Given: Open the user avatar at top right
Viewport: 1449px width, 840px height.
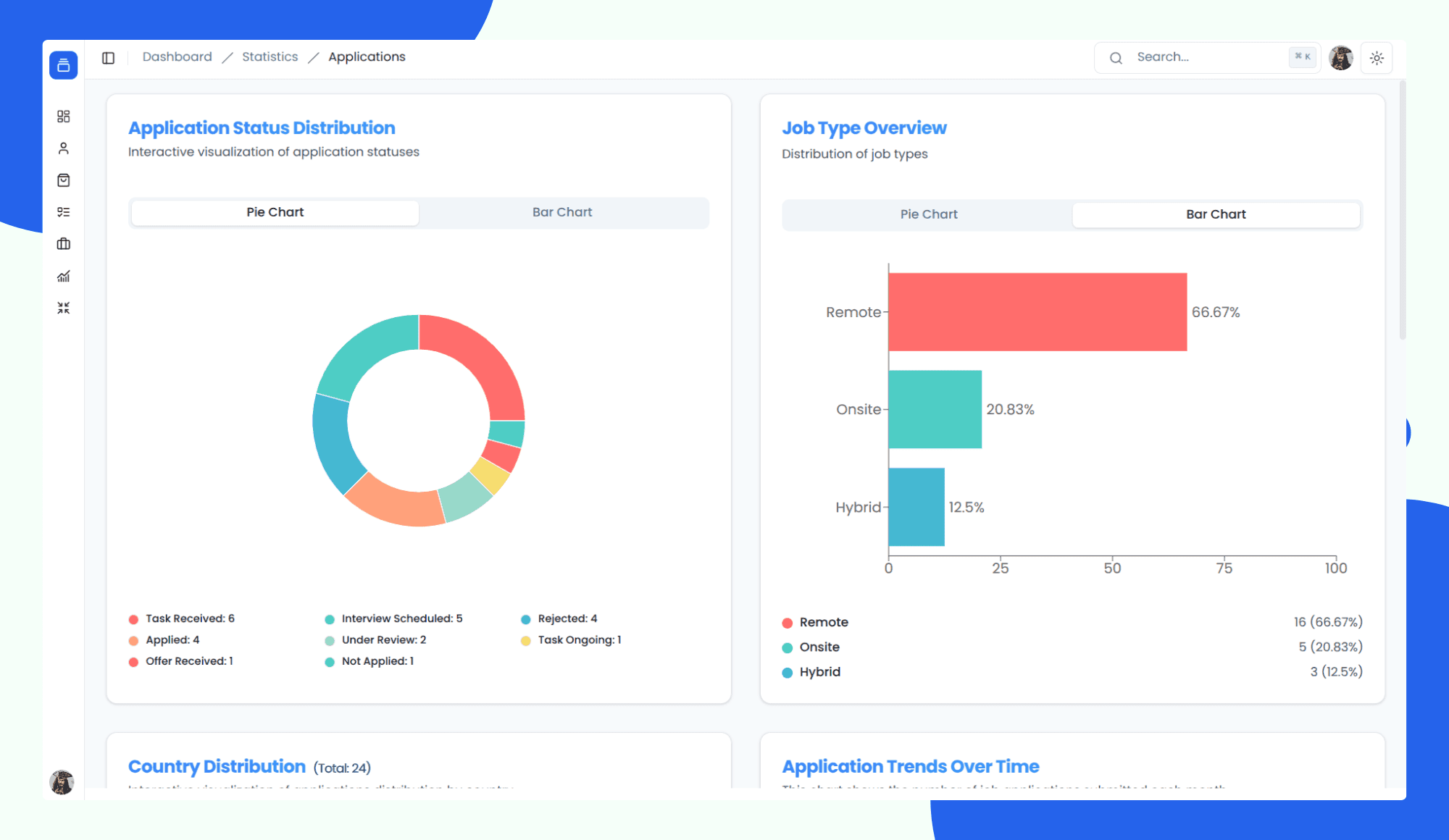Looking at the screenshot, I should (1340, 57).
